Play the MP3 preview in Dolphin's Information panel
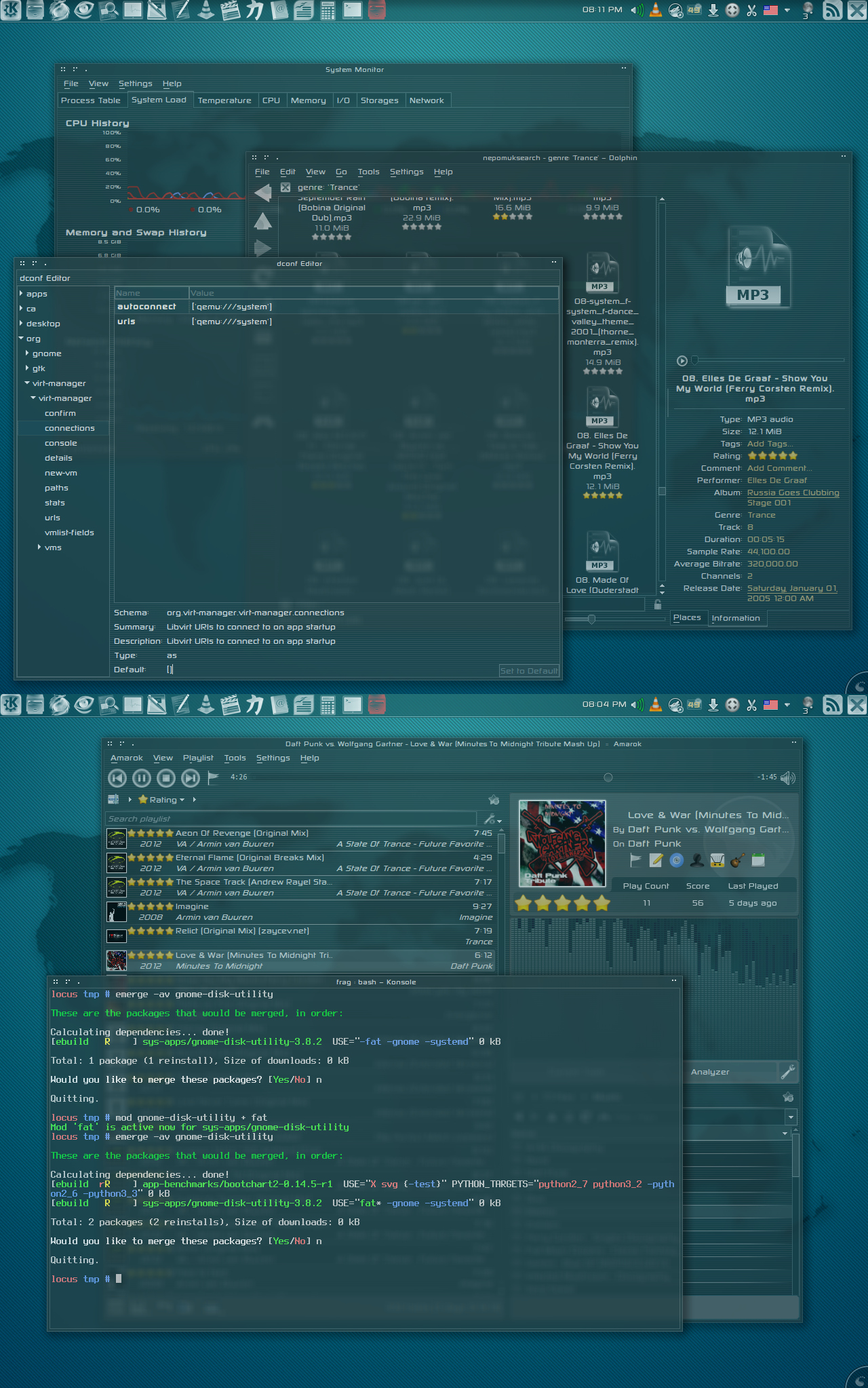Viewport: 868px width, 1388px height. pyautogui.click(x=682, y=361)
